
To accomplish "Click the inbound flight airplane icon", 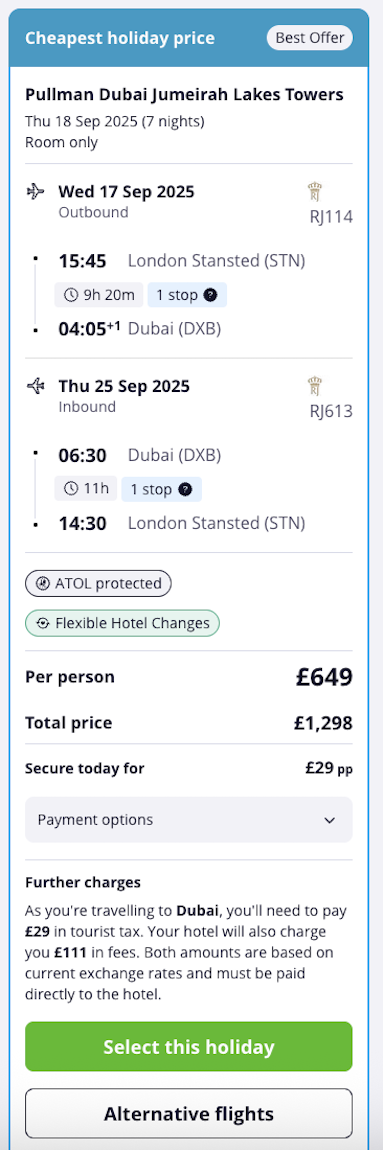I will coord(35,386).
